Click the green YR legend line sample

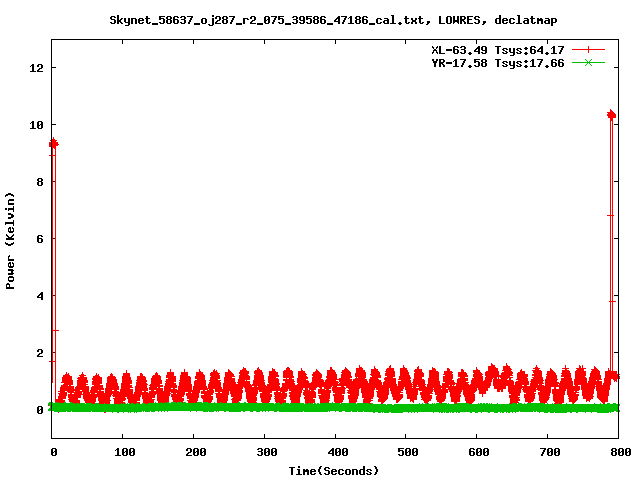(x=588, y=63)
